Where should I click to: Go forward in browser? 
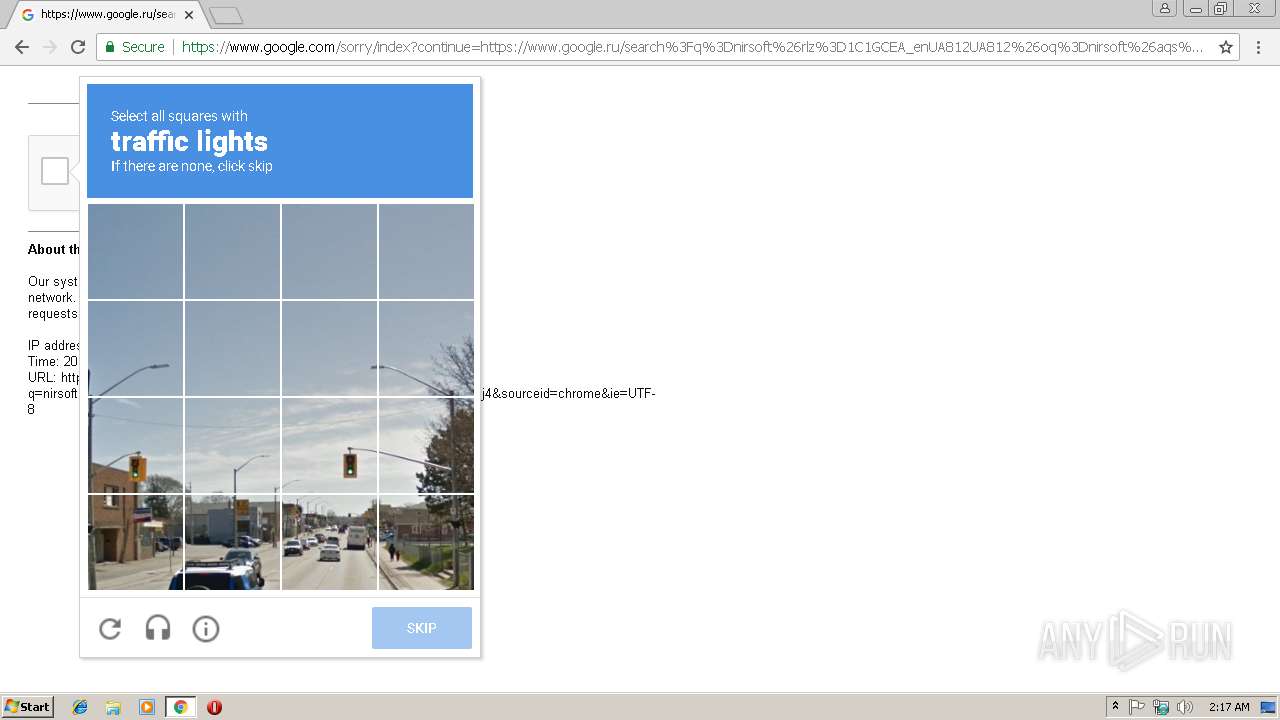pos(50,47)
